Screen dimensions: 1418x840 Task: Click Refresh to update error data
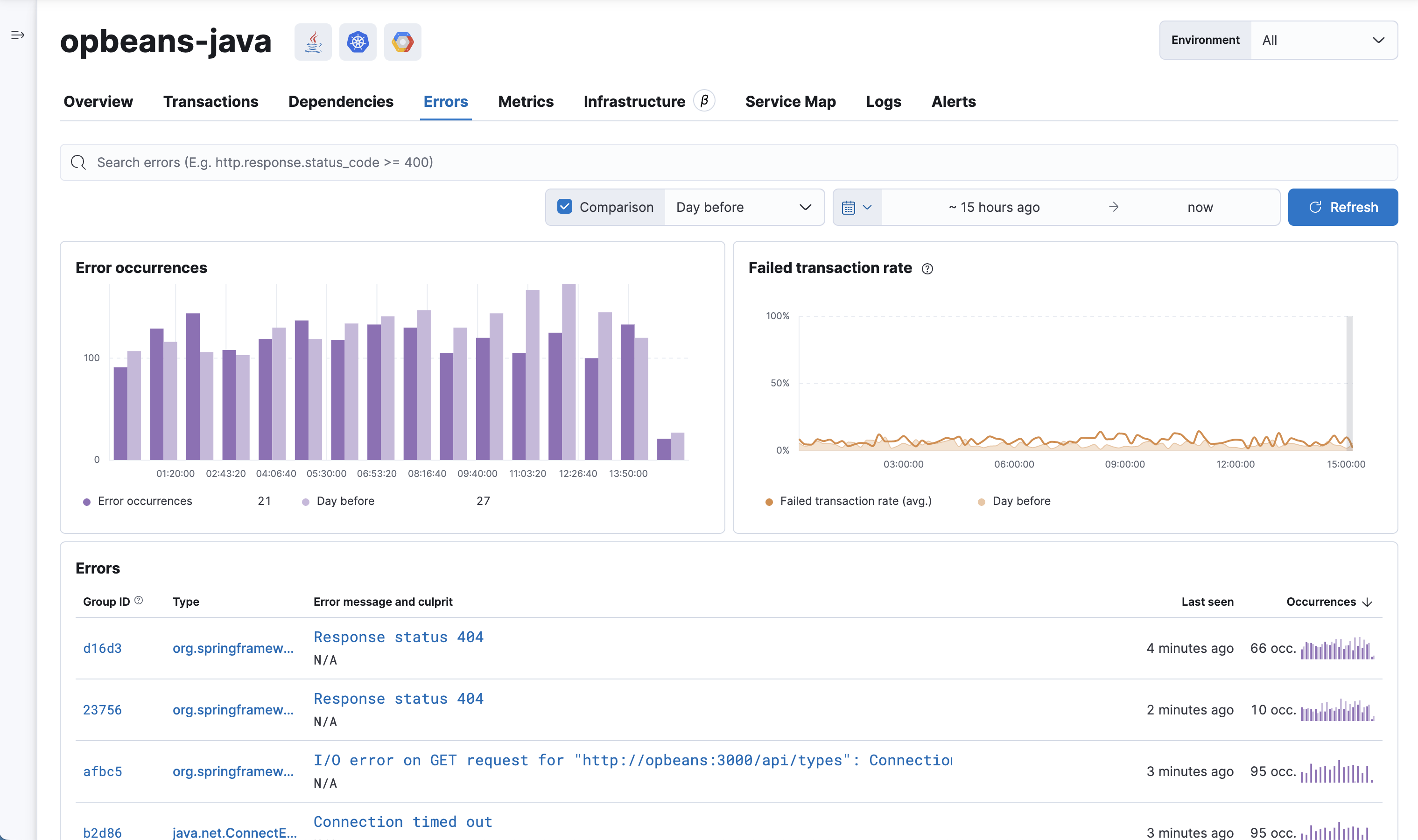pyautogui.click(x=1343, y=207)
